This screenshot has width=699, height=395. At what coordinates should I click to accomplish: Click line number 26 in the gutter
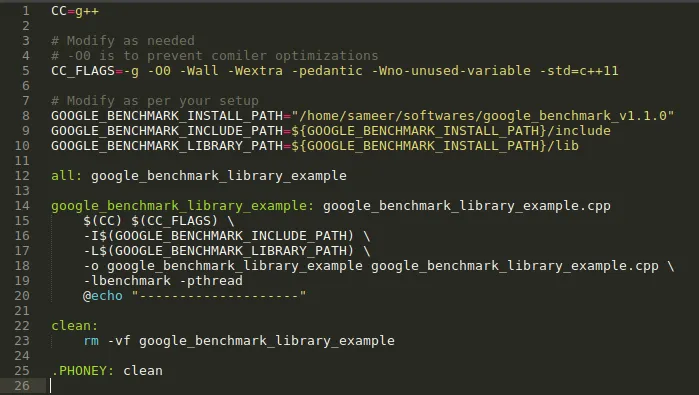click(22, 386)
